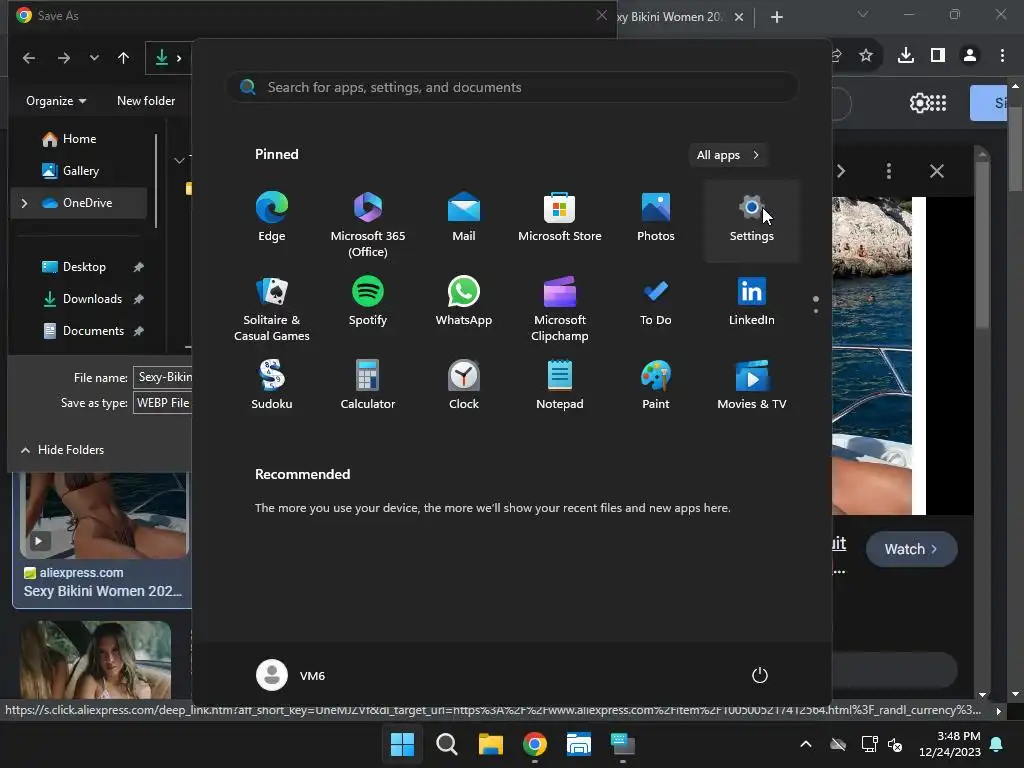The image size is (1024, 768).
Task: Focus the Start menu search box
Action: pos(512,88)
